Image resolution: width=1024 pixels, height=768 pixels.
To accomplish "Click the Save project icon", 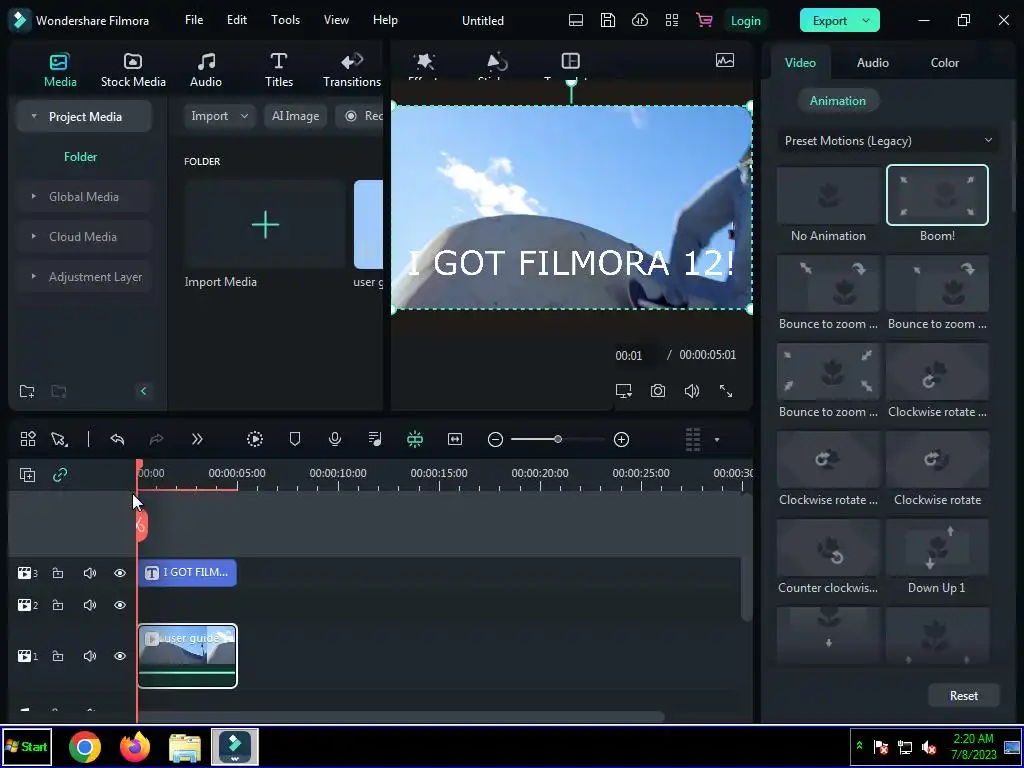I will coord(608,20).
